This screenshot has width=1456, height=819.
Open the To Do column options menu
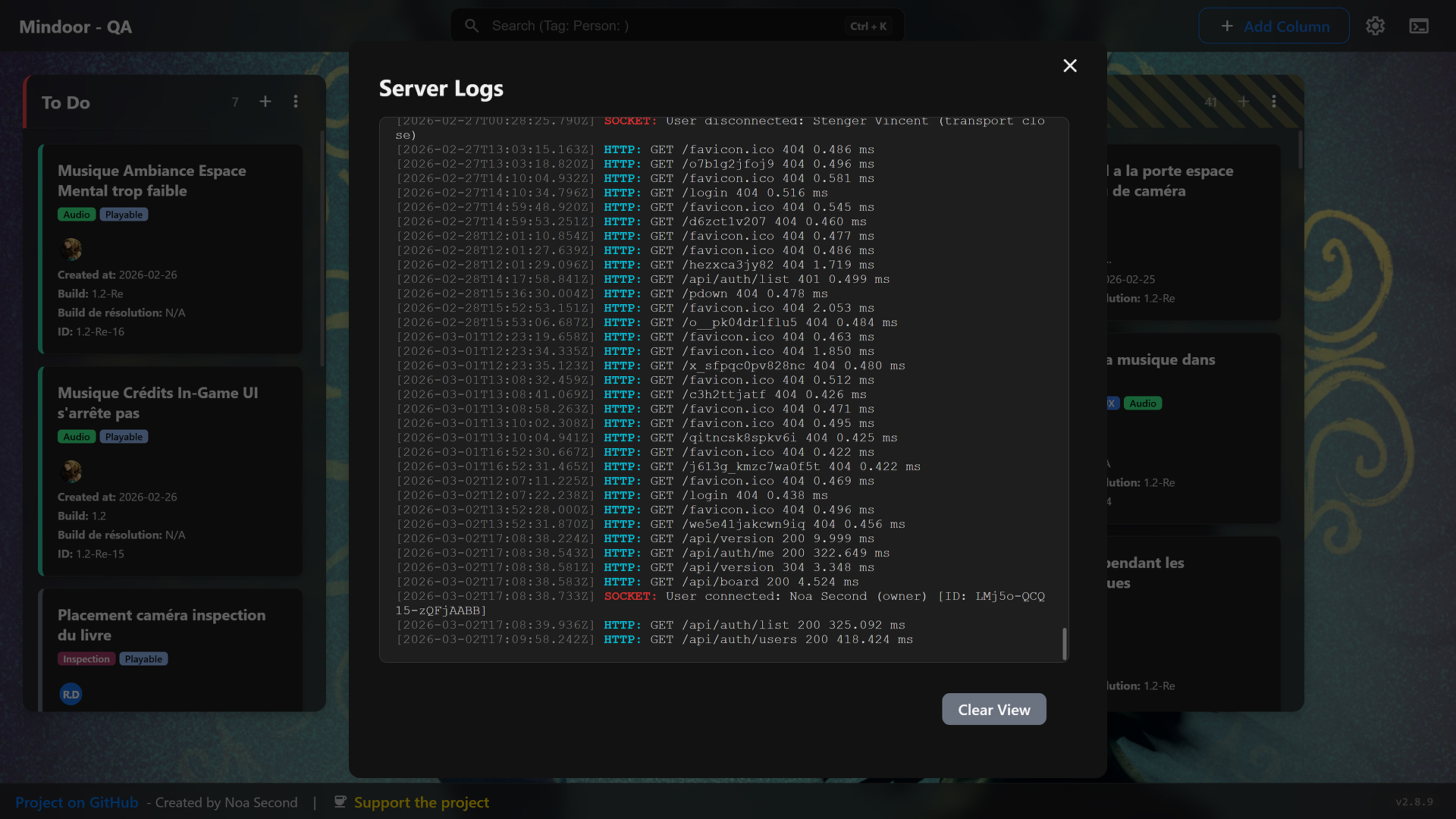296,102
